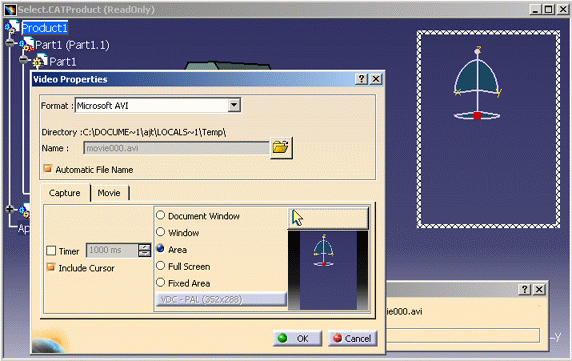Screen dimensions: 572x361
Task: Click the red compass manipulation square
Action: pos(477,116)
